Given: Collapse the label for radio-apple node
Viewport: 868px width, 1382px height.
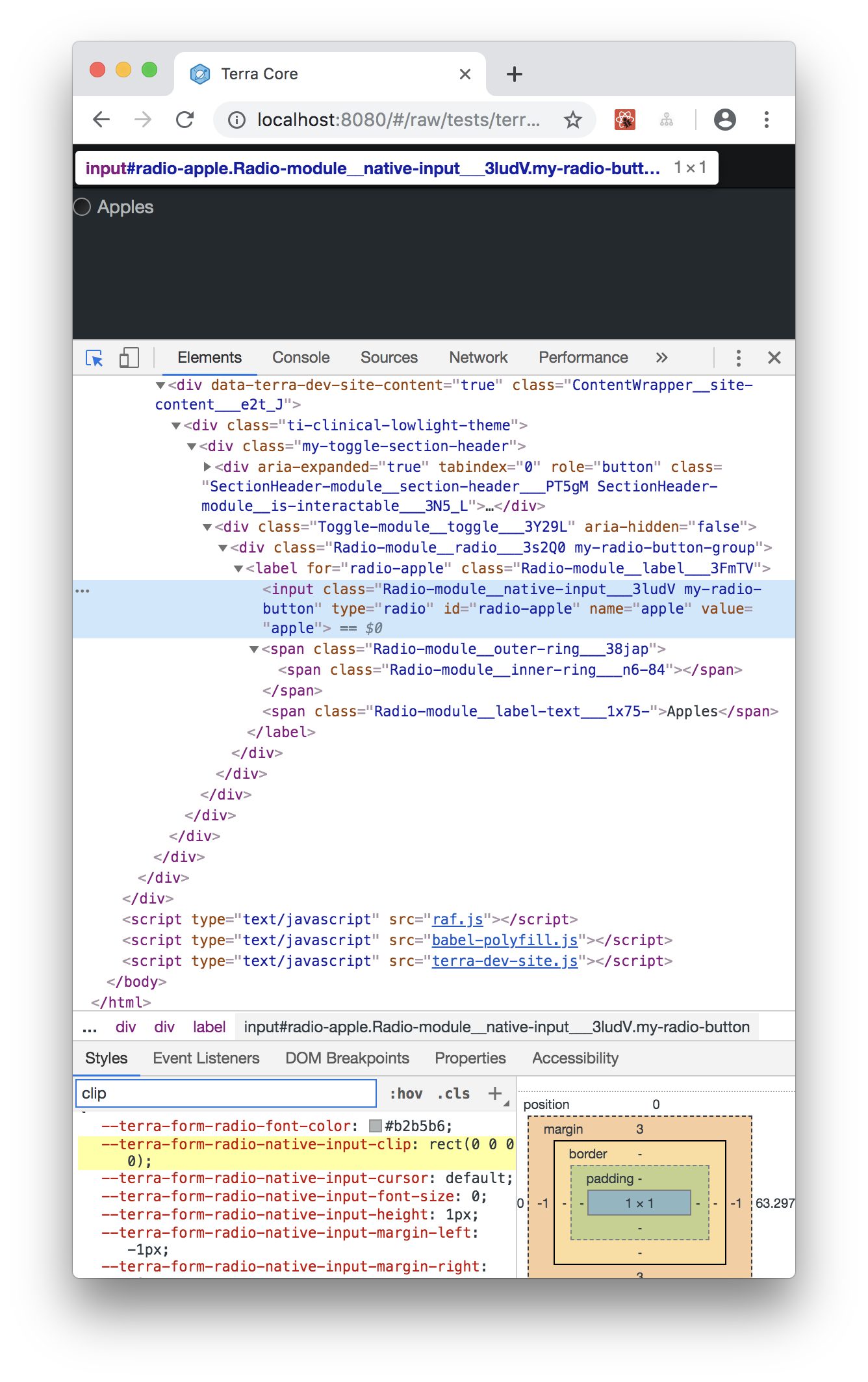Looking at the screenshot, I should [238, 569].
